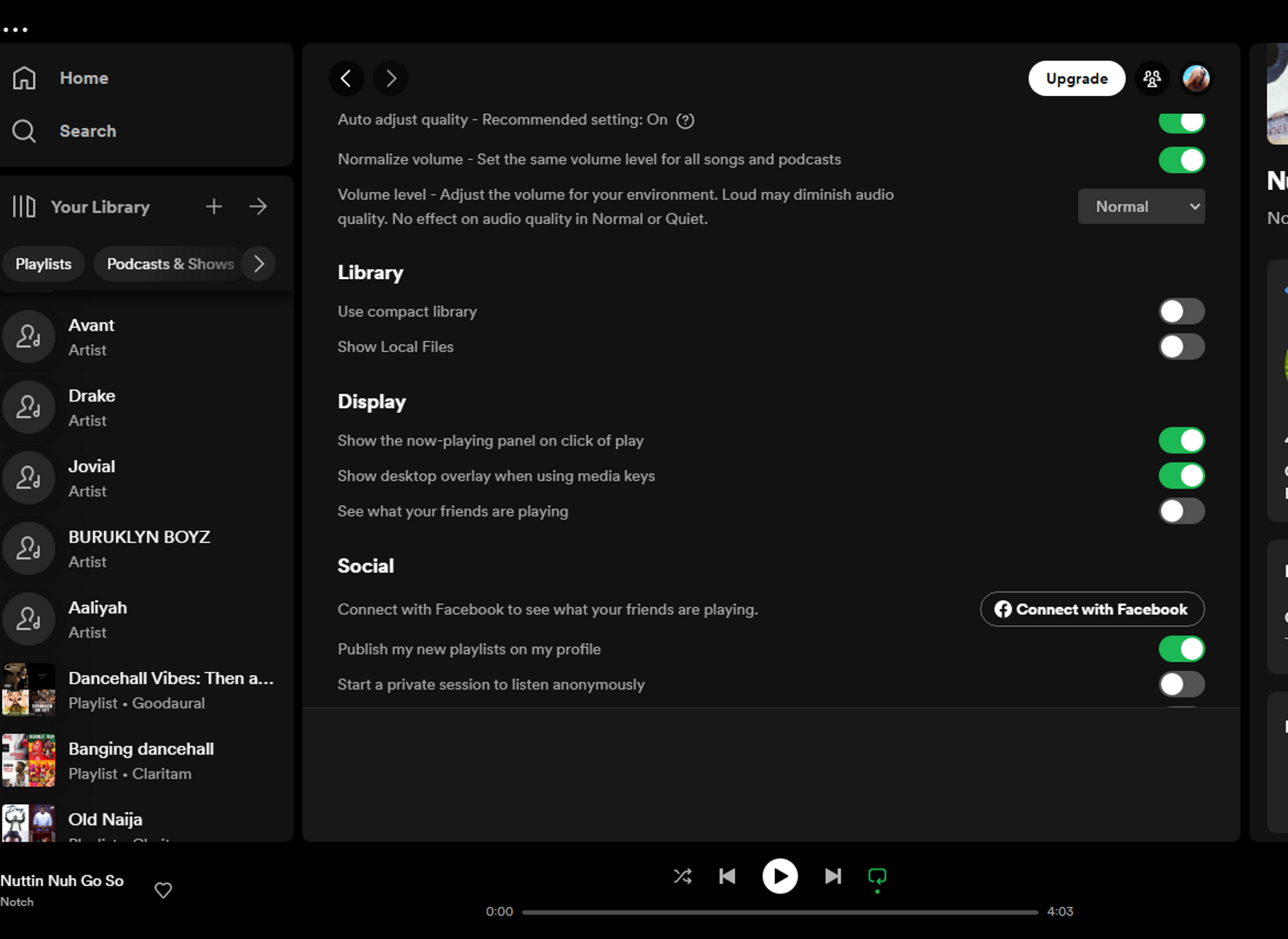Click the Search menu item in sidebar

pos(88,131)
